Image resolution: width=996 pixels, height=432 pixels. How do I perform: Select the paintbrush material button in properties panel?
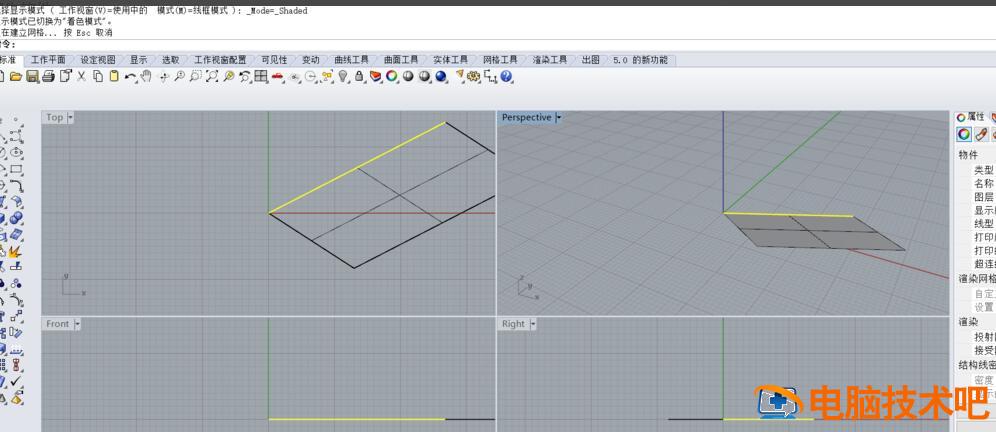pos(981,135)
